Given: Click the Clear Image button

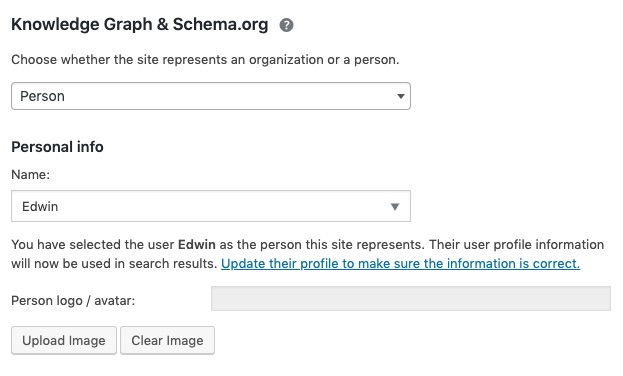Looking at the screenshot, I should pos(167,340).
